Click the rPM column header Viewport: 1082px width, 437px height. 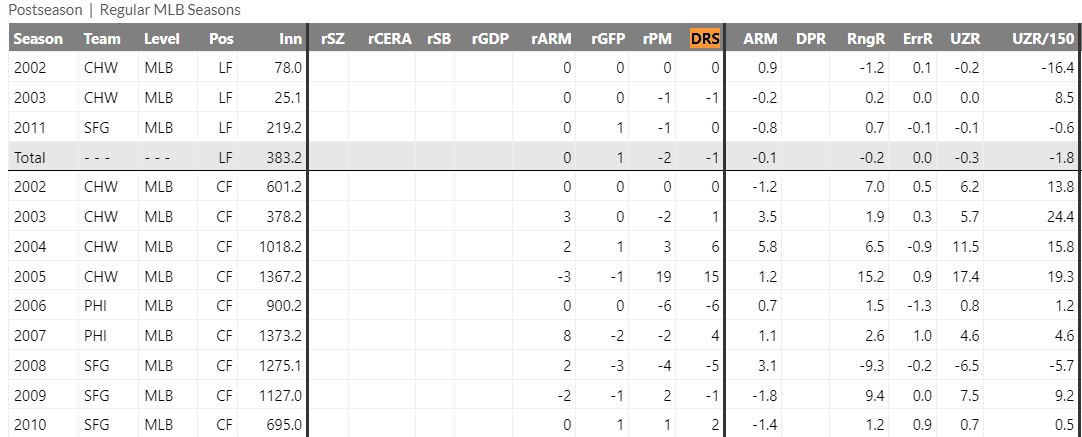657,39
